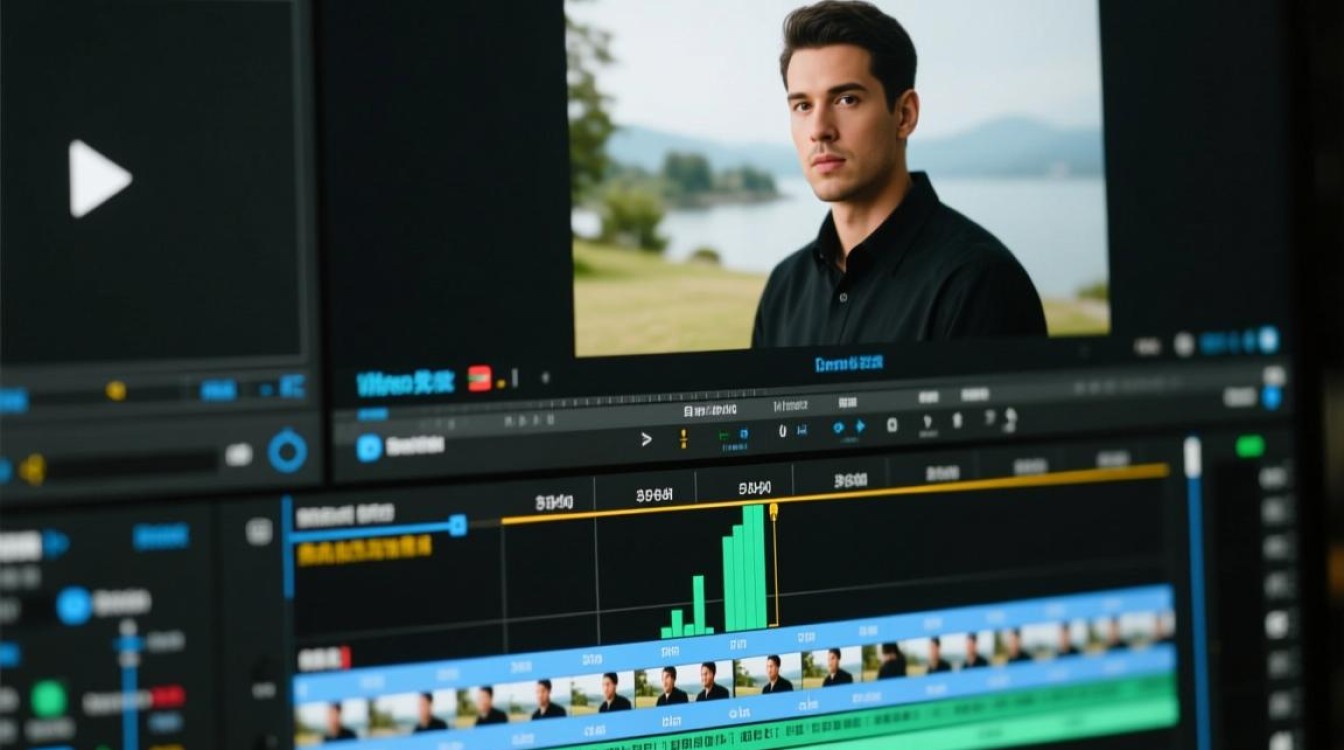Expand the blue arrow in the left panel

pos(55,544)
